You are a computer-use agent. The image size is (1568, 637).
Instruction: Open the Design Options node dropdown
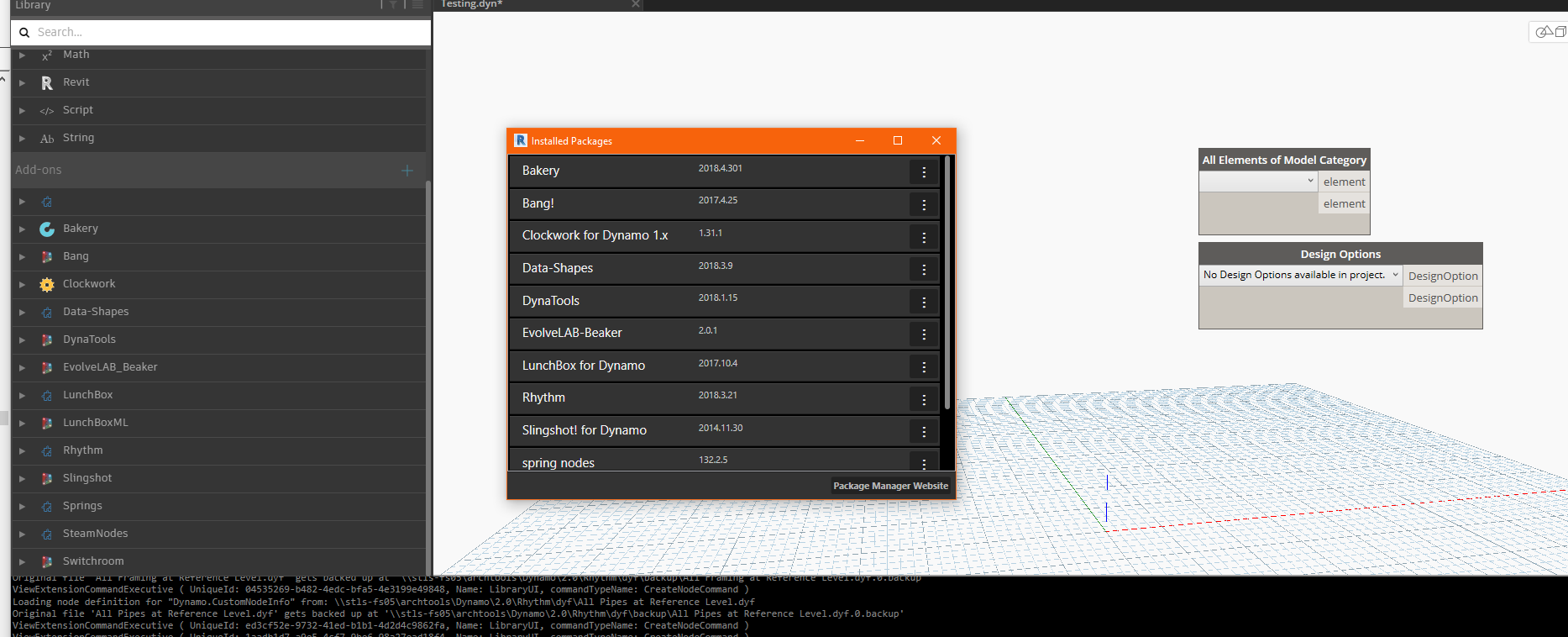point(1301,275)
